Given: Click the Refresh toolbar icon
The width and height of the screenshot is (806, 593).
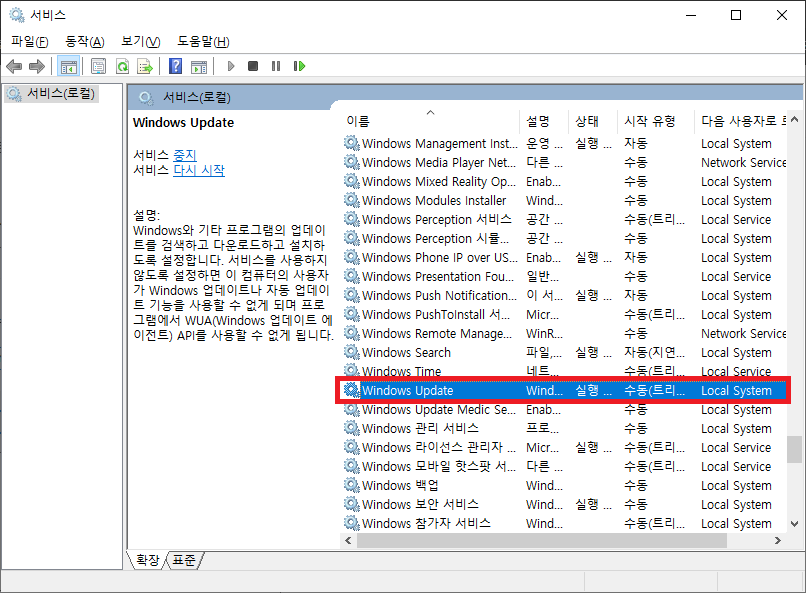Looking at the screenshot, I should pos(122,66).
